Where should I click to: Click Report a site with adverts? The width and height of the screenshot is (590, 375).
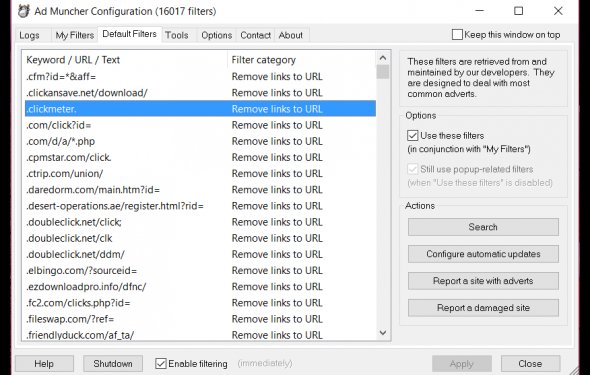point(483,281)
